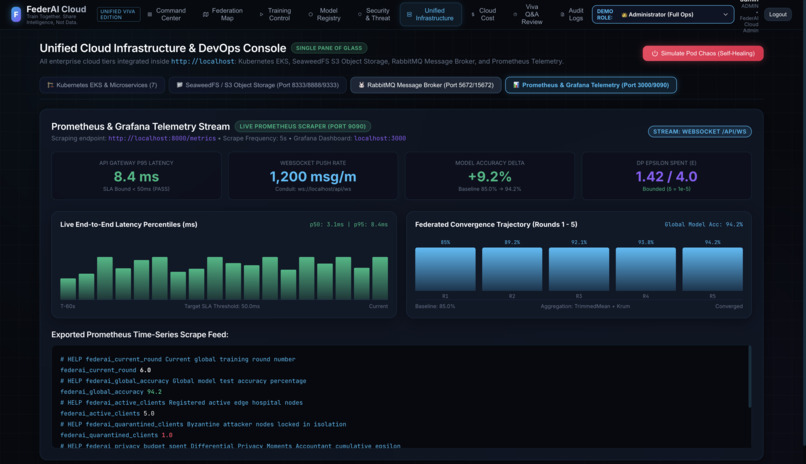Click the +9.2% model accuracy delta
Screen dimensions: 806x464
pyautogui.click(x=489, y=177)
